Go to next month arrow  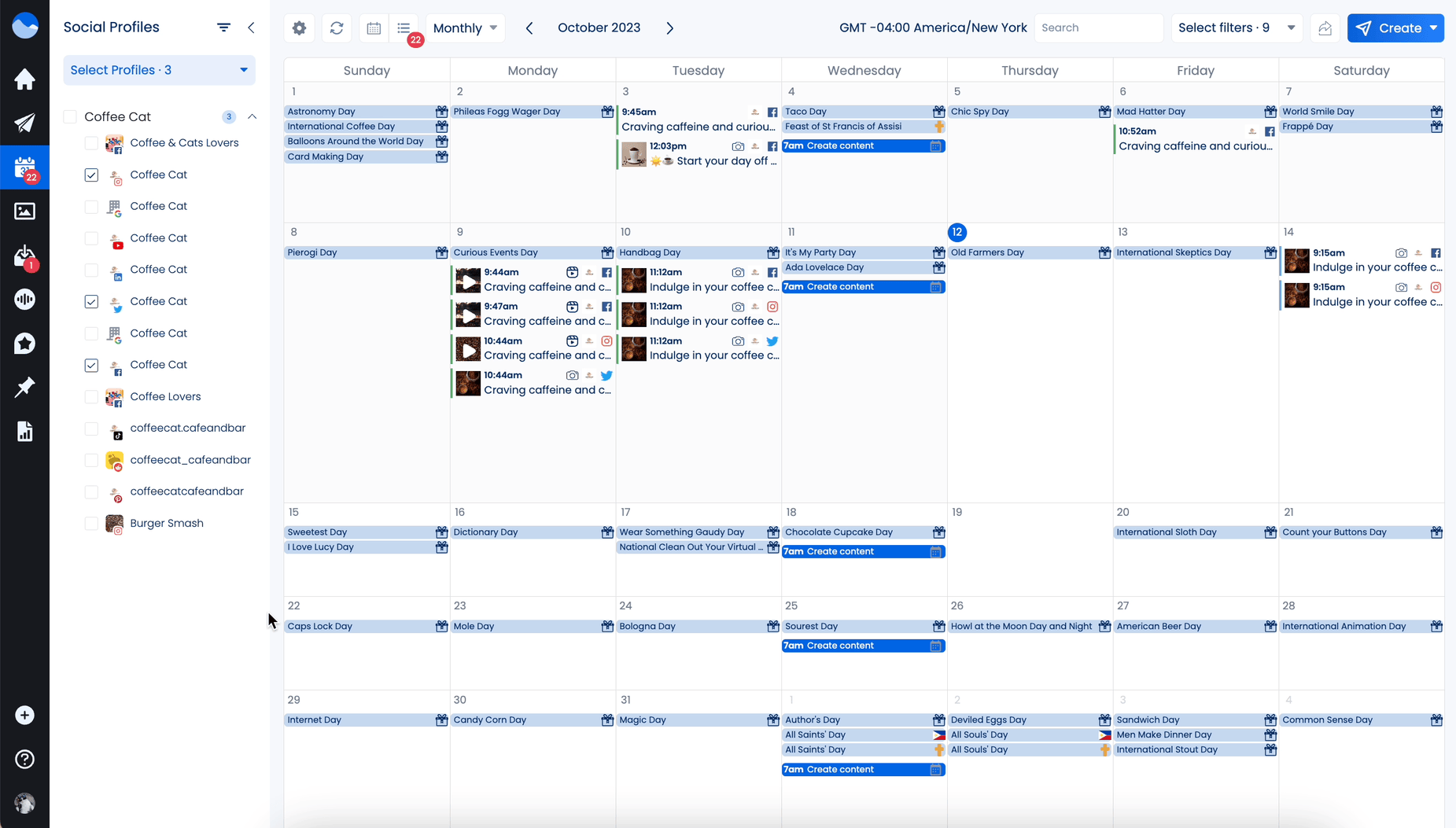click(670, 28)
